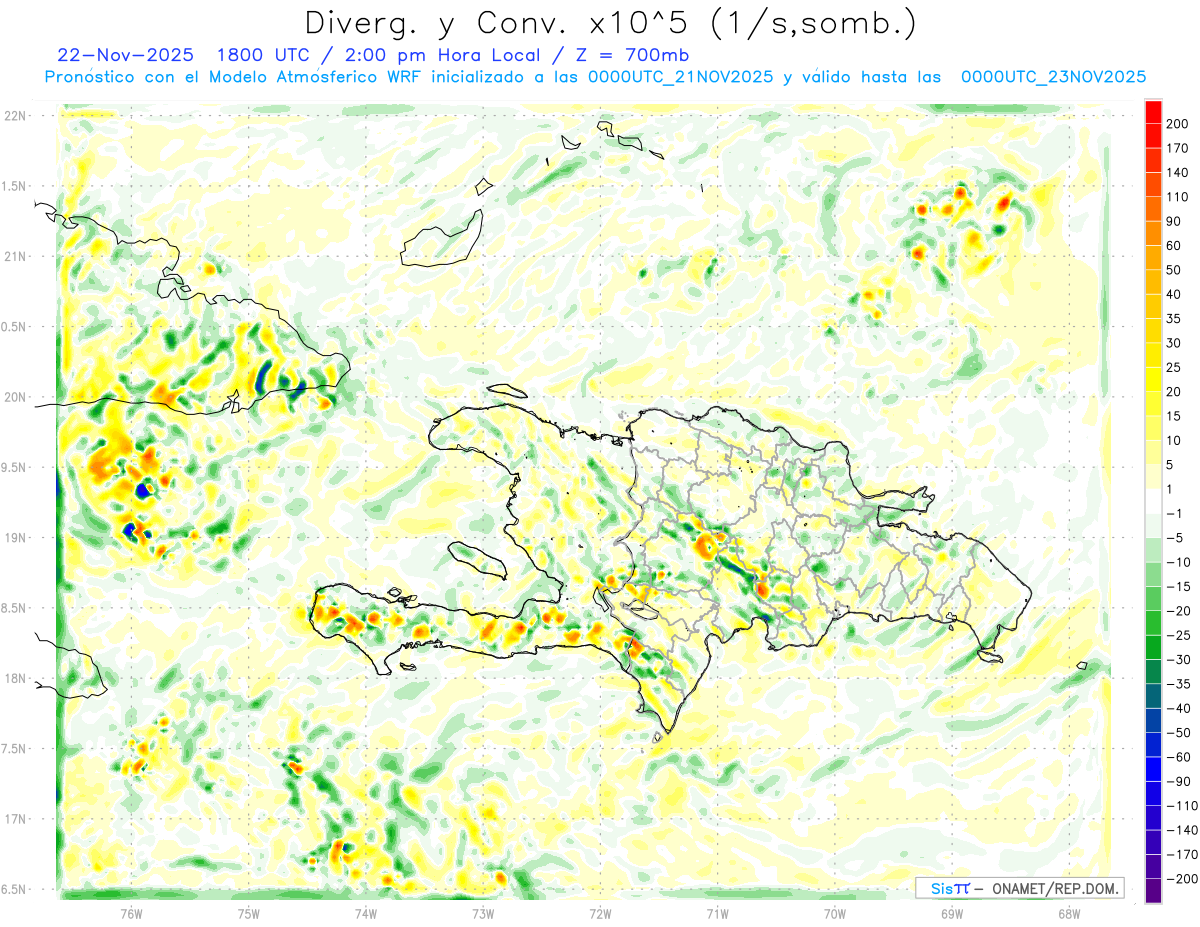This screenshot has width=1200, height=927.
Task: Click the '18N' latitude label
Action: pos(15,679)
